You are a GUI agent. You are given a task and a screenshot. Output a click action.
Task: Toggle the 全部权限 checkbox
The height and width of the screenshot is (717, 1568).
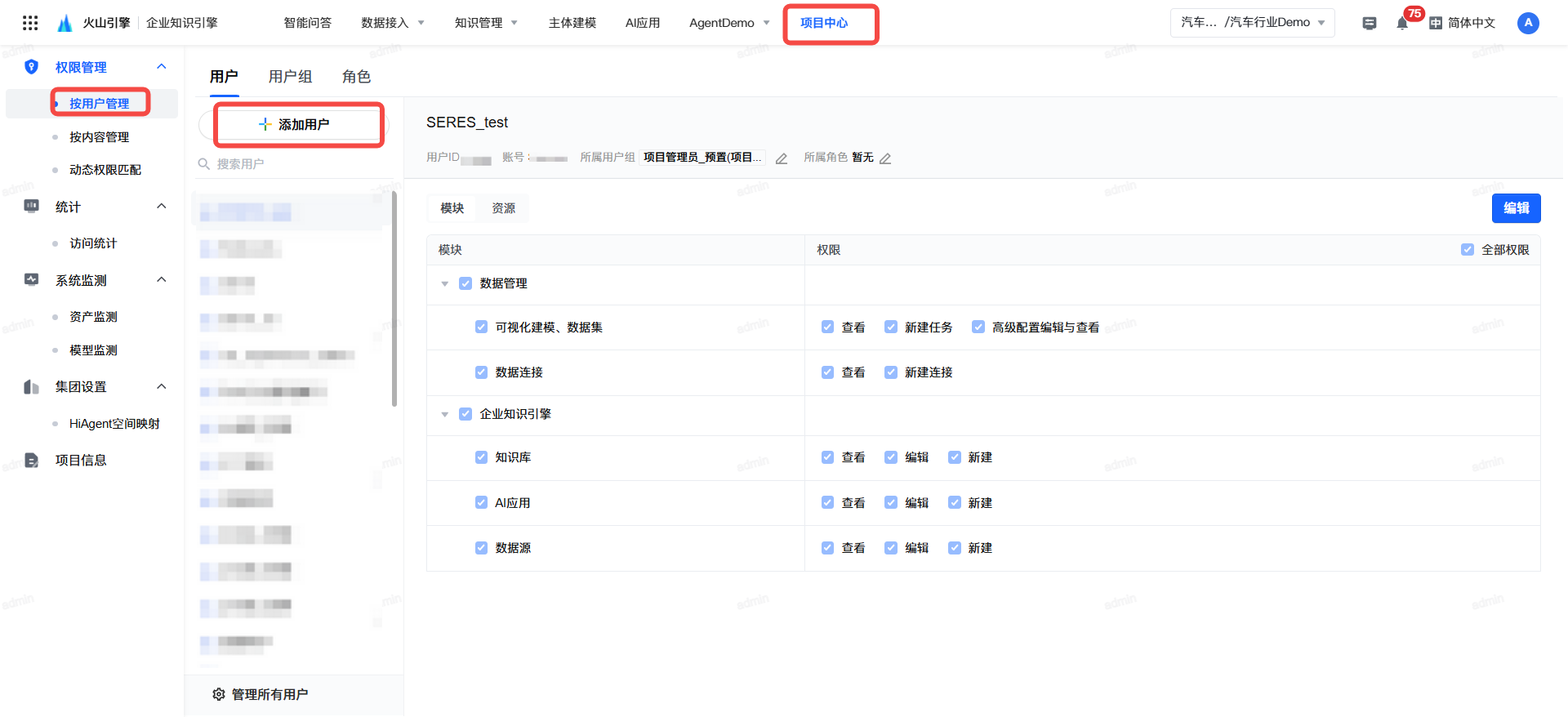pos(1468,250)
